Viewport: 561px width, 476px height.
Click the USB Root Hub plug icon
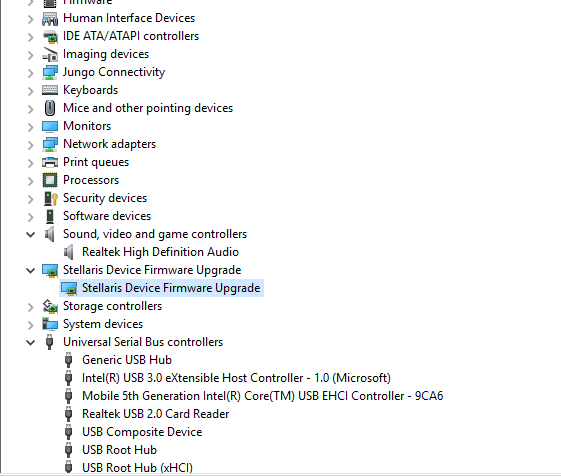coord(68,450)
